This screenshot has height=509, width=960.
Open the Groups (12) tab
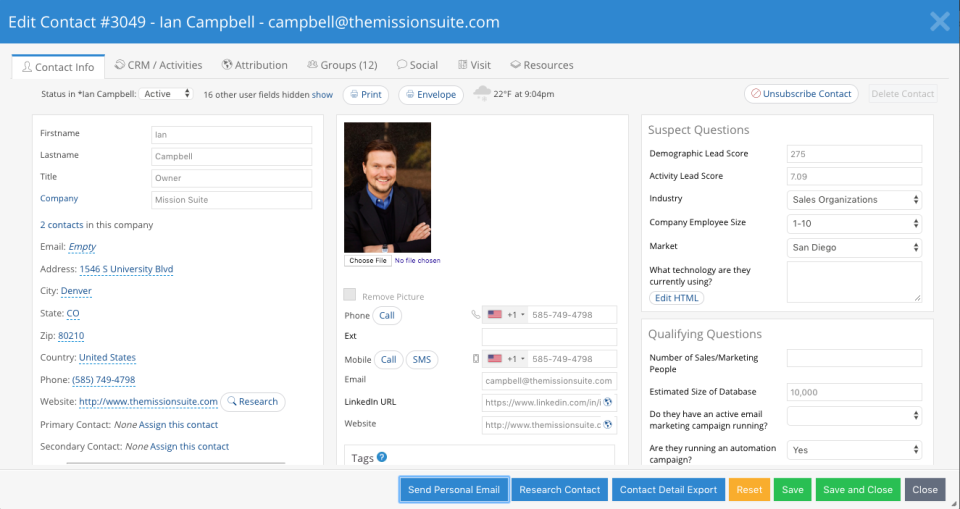pos(342,65)
